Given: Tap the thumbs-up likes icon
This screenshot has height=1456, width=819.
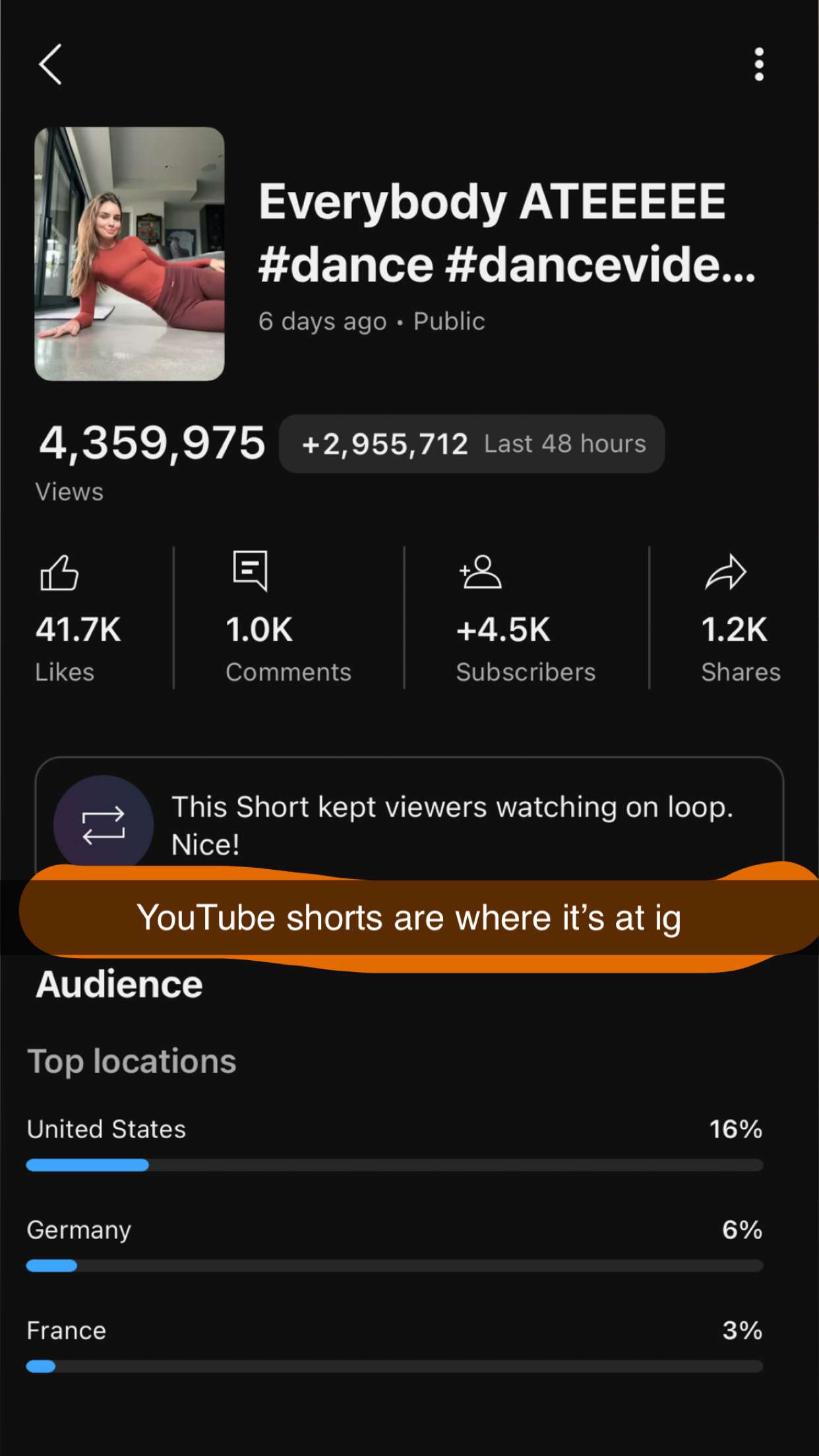Looking at the screenshot, I should [x=59, y=572].
